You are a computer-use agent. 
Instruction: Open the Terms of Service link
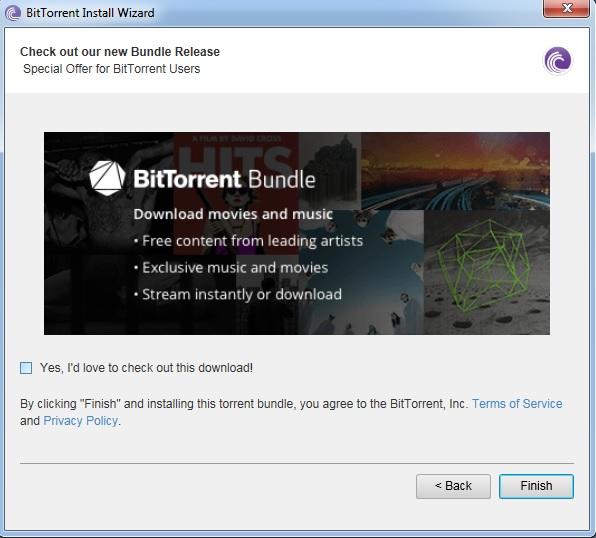517,403
